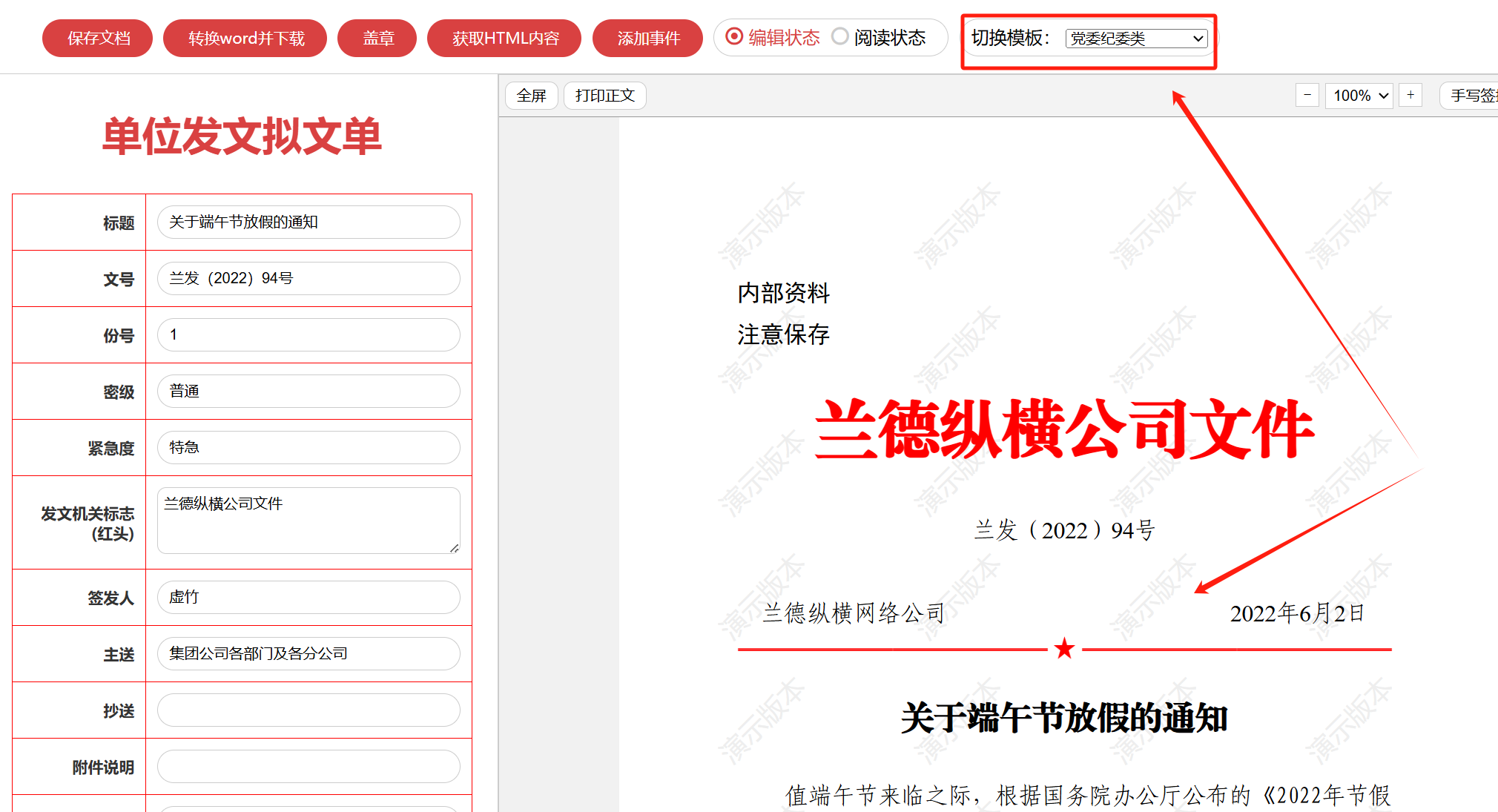Click 打印正文 in the editor toolbar

coord(604,96)
